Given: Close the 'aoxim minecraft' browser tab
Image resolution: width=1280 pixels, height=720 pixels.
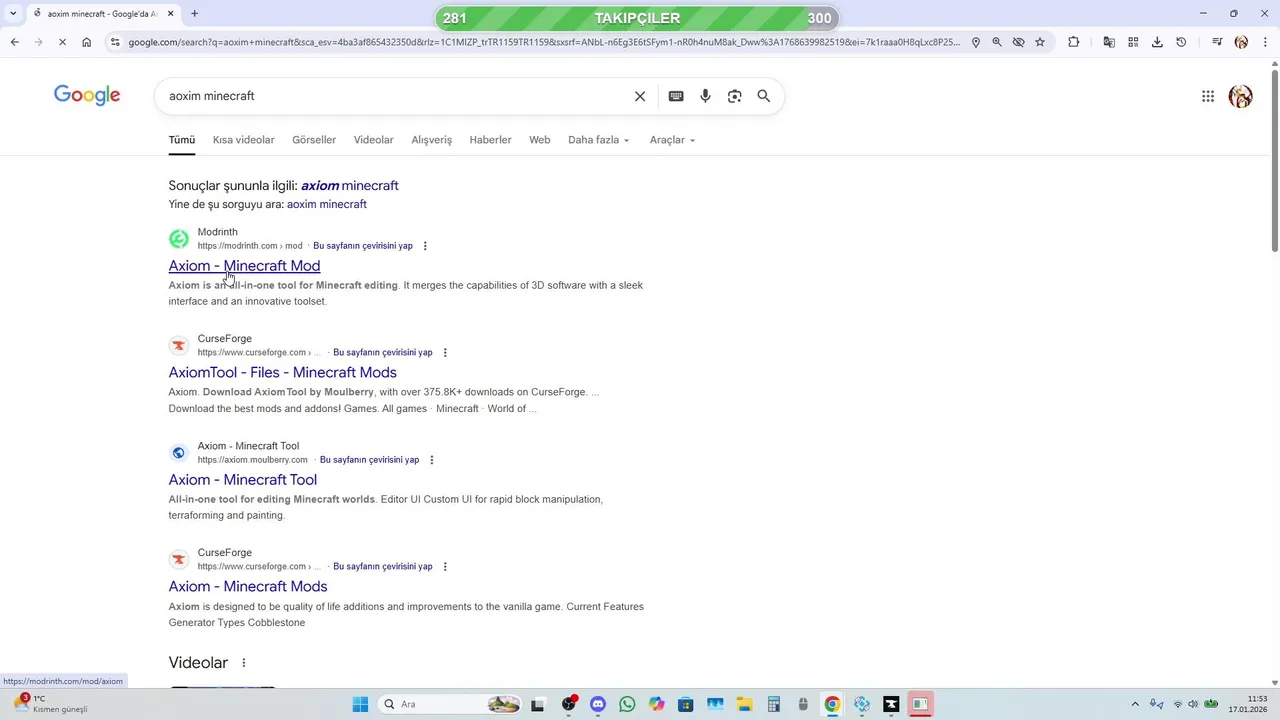Looking at the screenshot, I should tap(170, 14).
